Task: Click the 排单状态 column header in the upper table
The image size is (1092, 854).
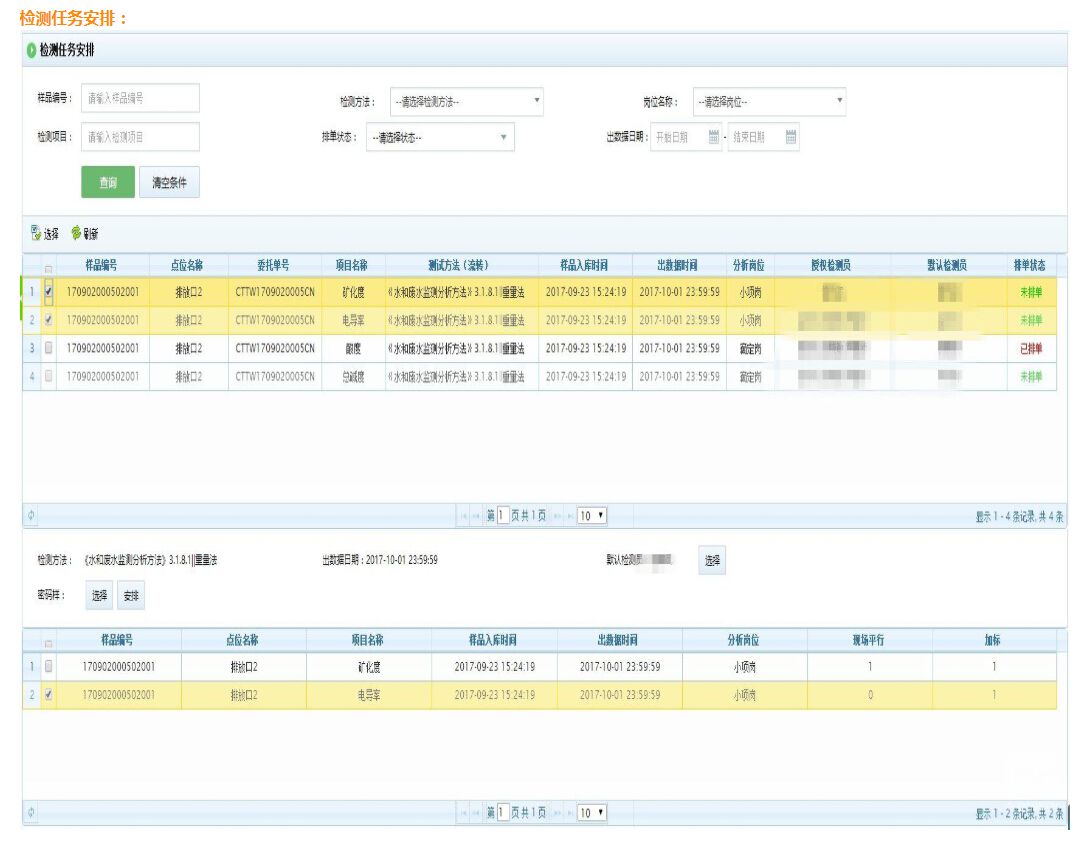Action: (1030, 266)
